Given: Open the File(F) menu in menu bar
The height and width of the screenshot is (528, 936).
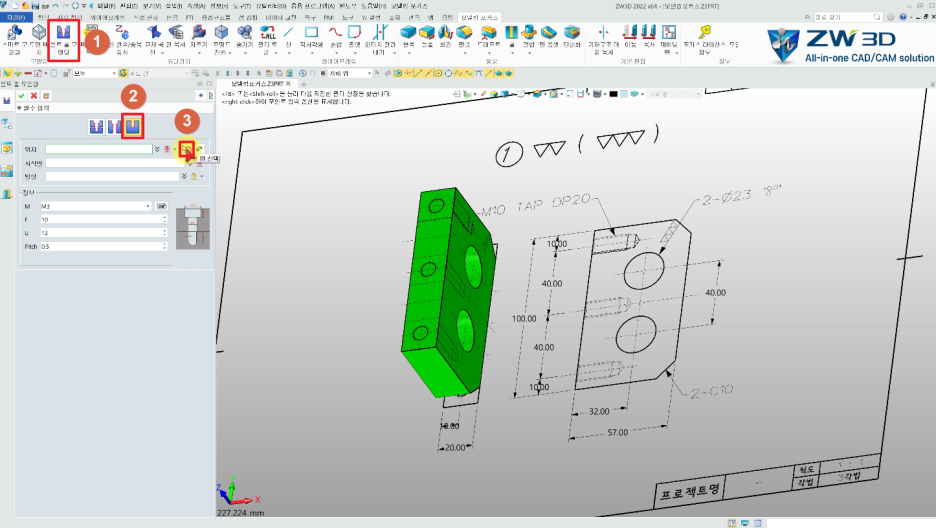Looking at the screenshot, I should 106,5.
